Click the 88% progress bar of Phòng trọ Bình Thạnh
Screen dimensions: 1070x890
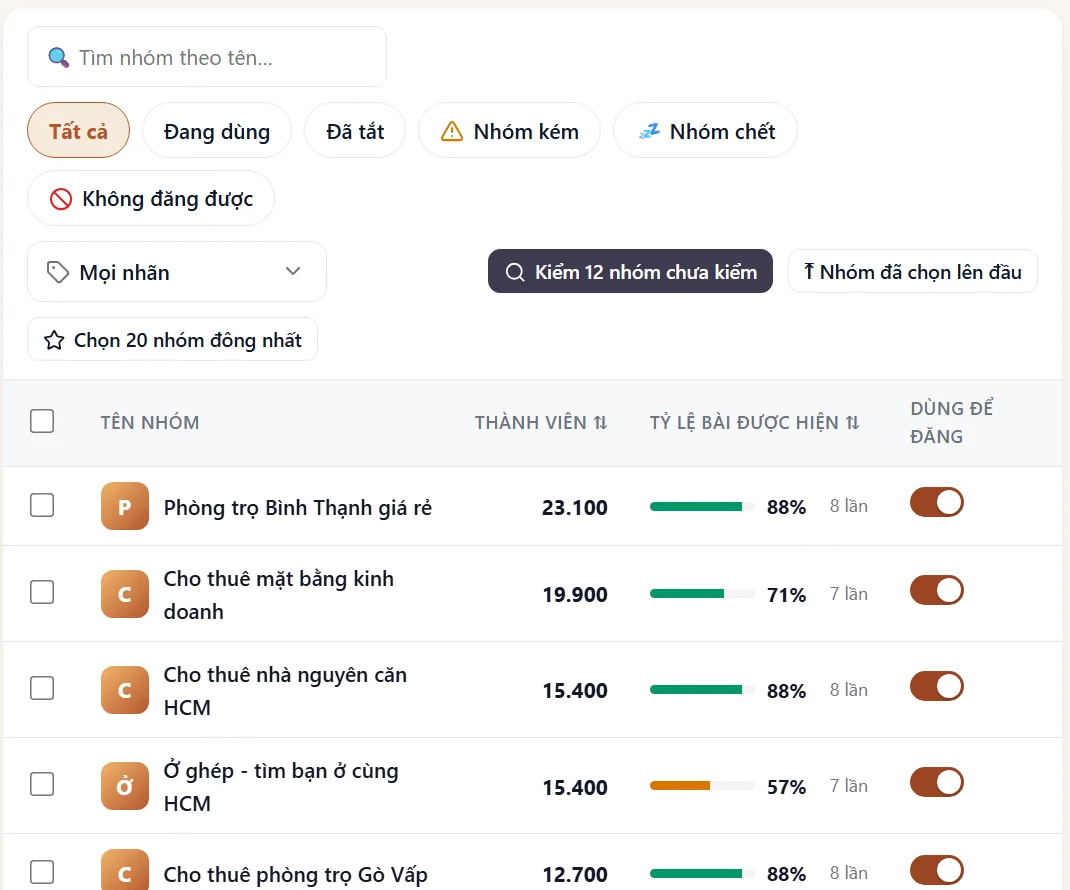click(x=702, y=506)
